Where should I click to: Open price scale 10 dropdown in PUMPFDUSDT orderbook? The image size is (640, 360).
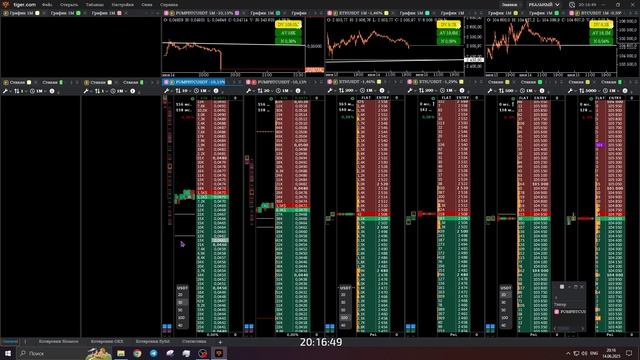(183, 91)
